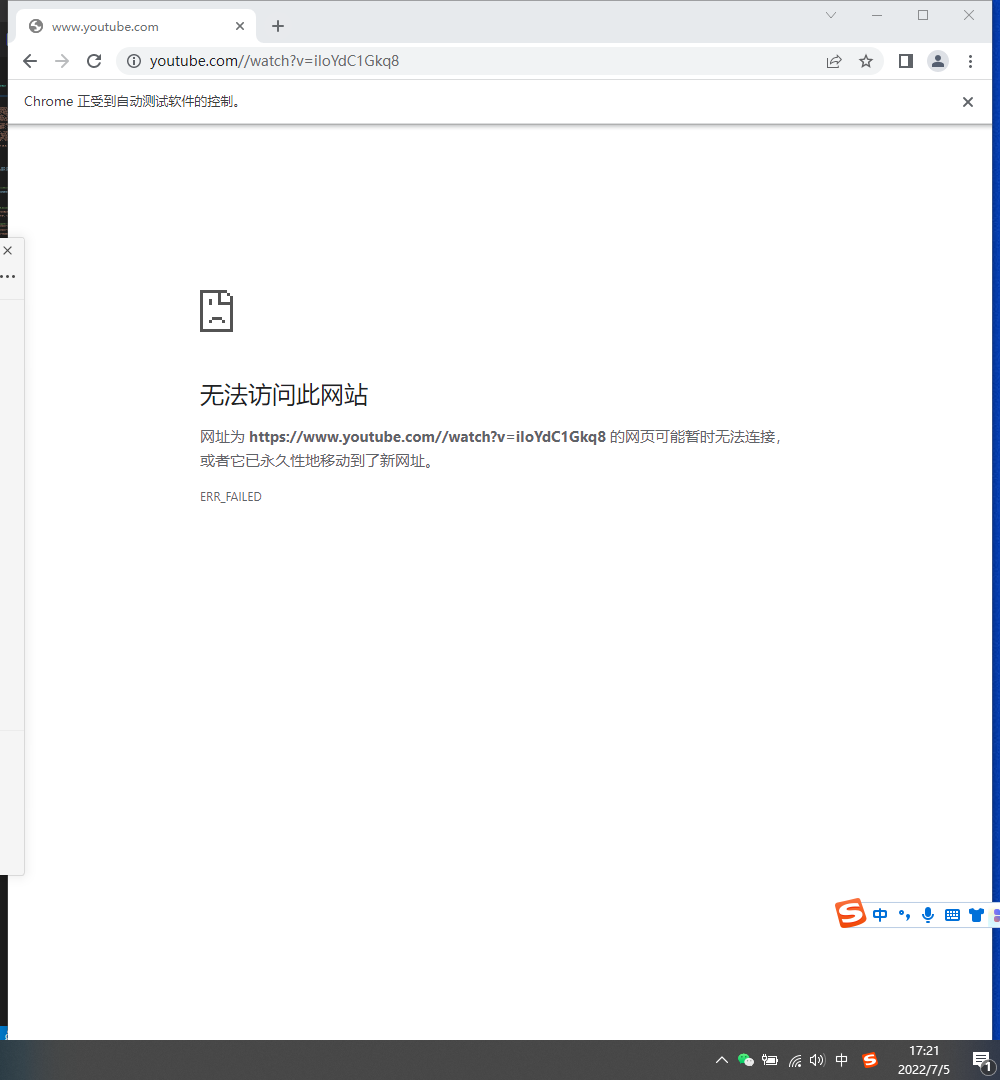1000x1080 pixels.
Task: Open the Chrome profile avatar
Action: [937, 61]
